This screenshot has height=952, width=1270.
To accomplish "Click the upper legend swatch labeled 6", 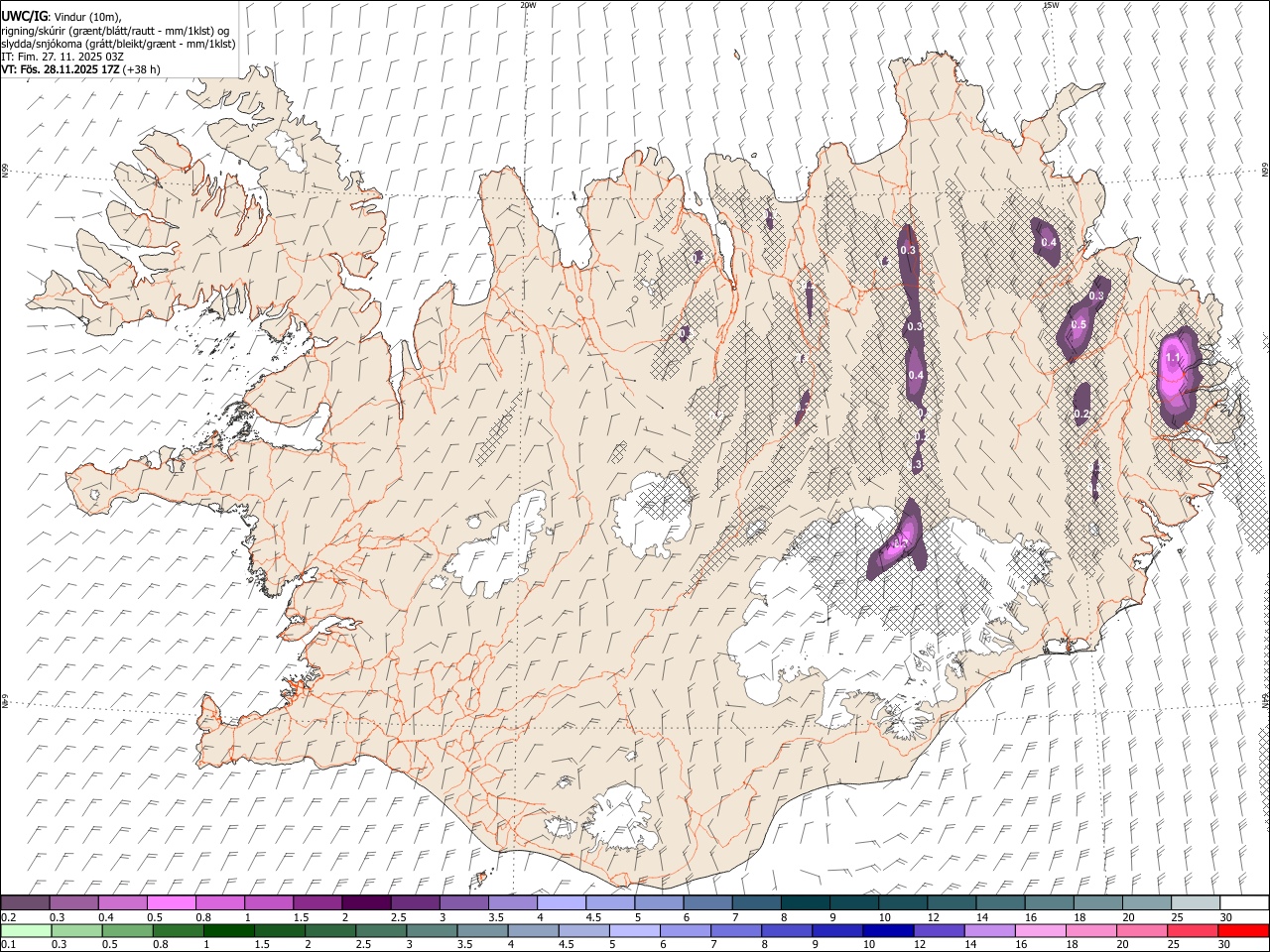I will [708, 902].
